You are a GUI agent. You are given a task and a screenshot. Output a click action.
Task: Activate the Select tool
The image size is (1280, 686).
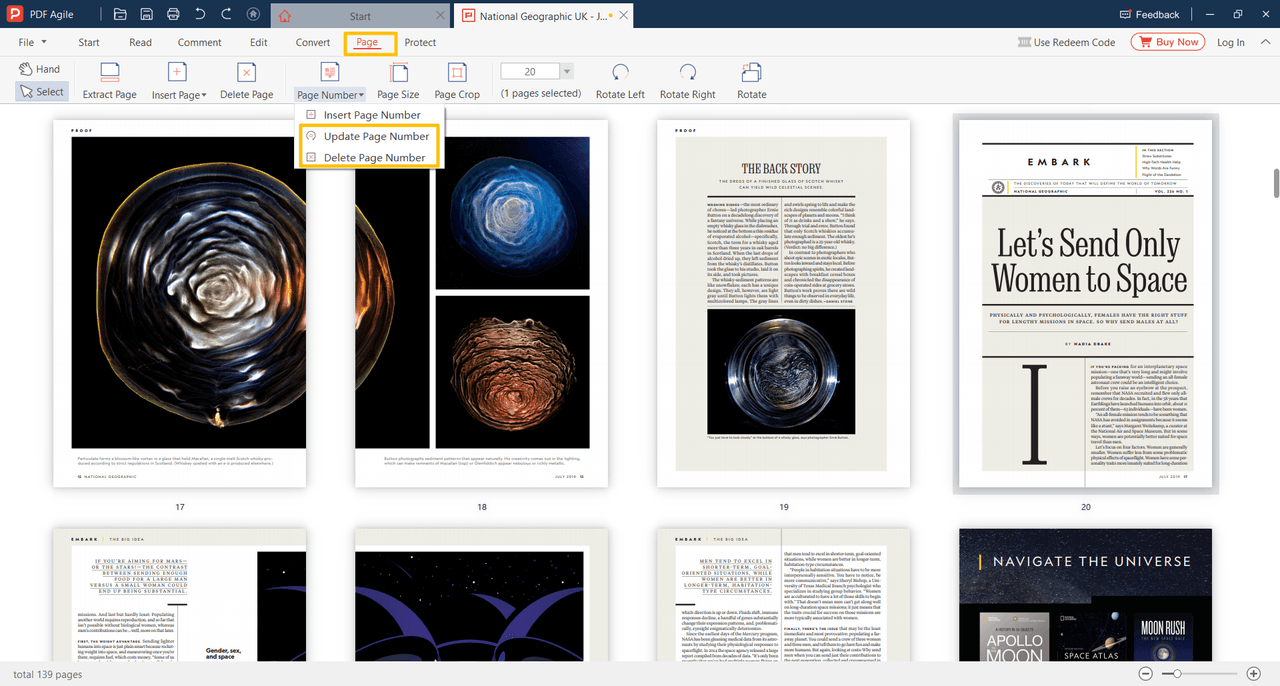41,92
